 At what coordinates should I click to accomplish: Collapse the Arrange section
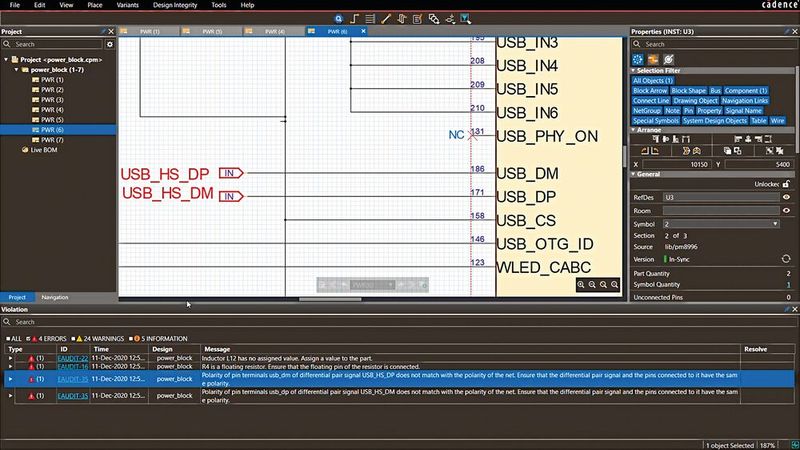(x=634, y=130)
